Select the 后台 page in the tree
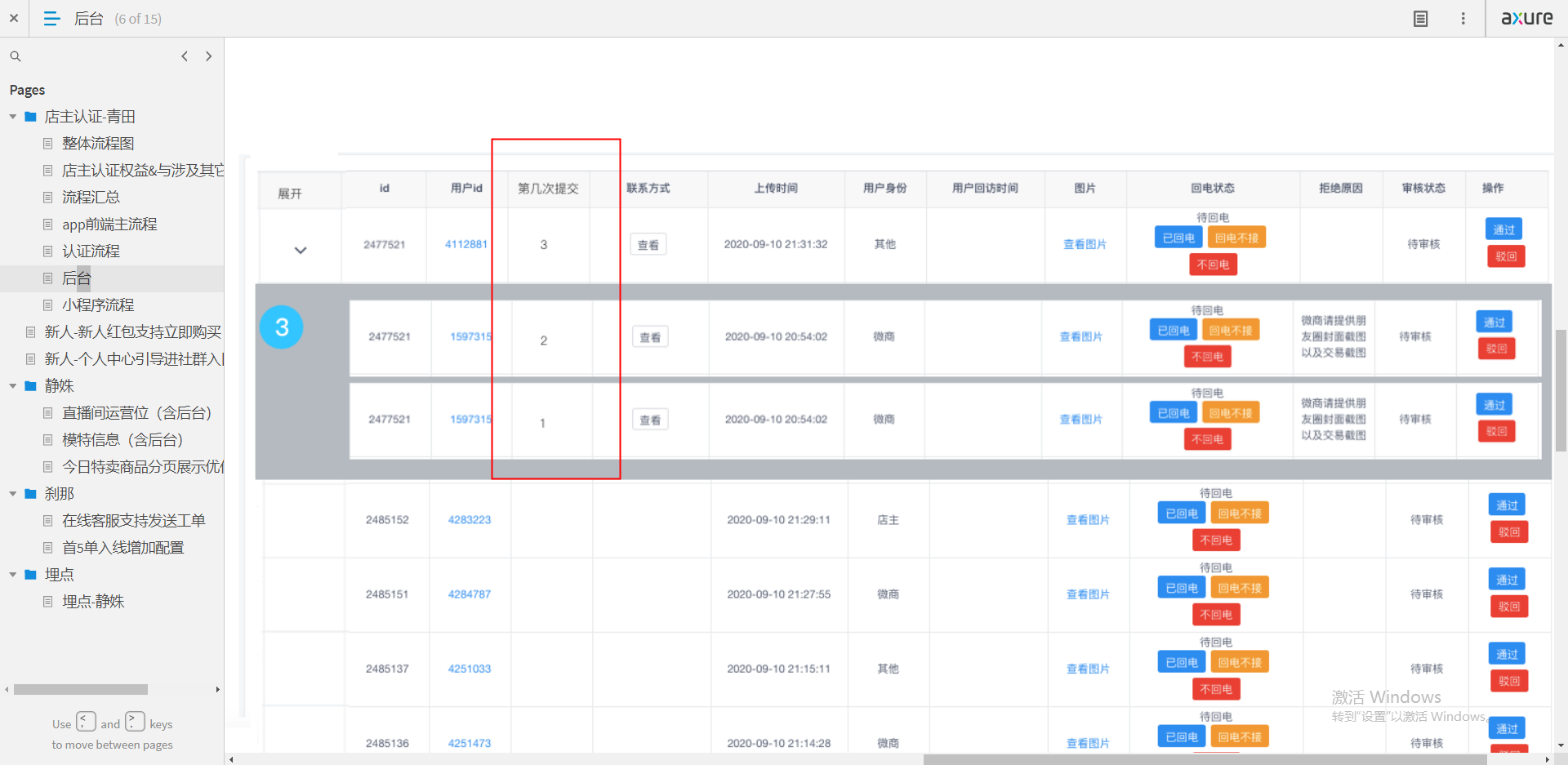The height and width of the screenshot is (765, 1568). [x=76, y=278]
